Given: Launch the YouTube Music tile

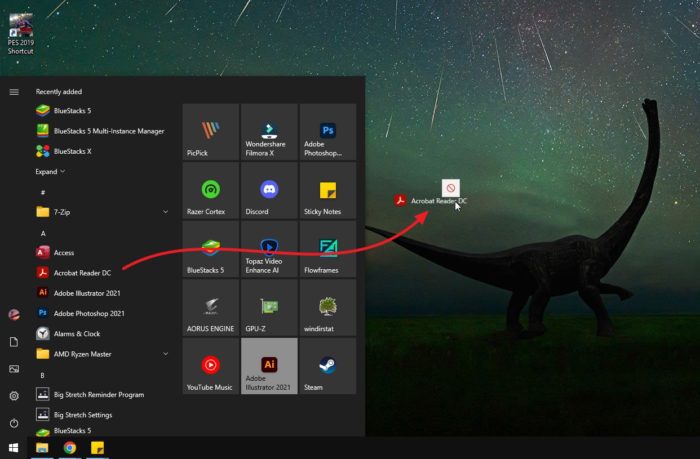Looking at the screenshot, I should tap(211, 366).
